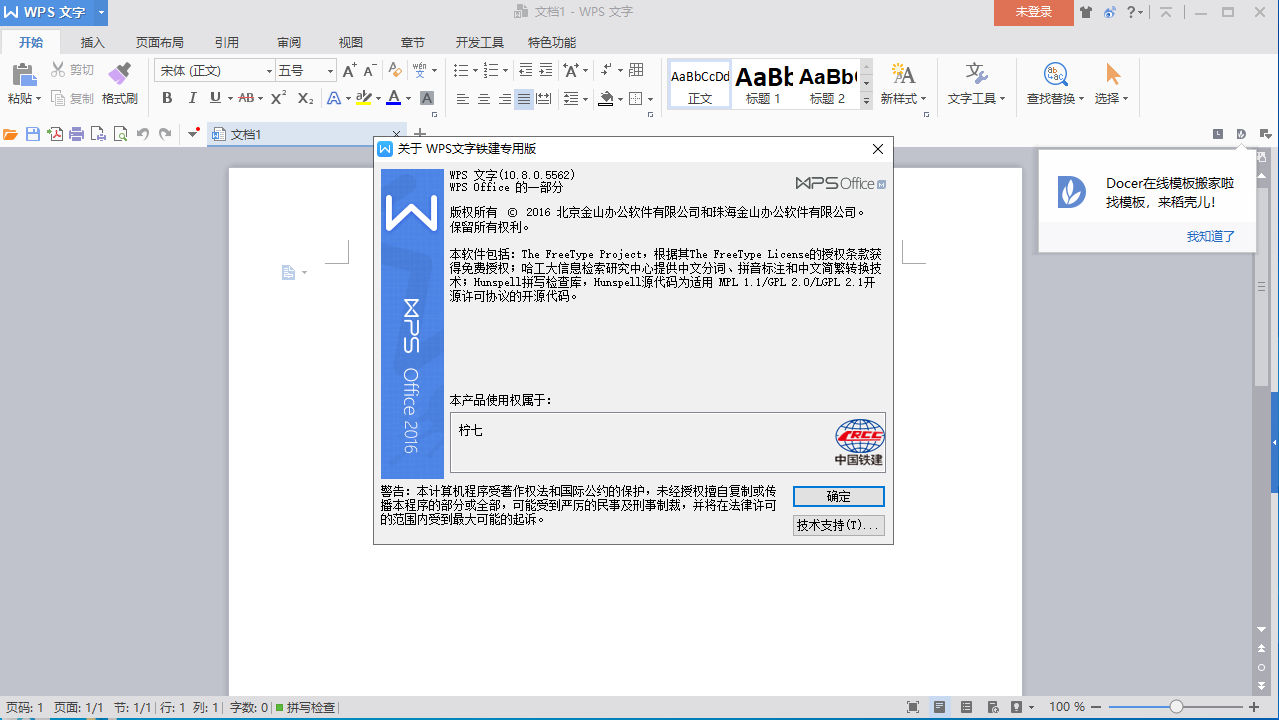The height and width of the screenshot is (720, 1279).
Task: Click 我知道了 link in Docer popup
Action: pyautogui.click(x=1211, y=237)
